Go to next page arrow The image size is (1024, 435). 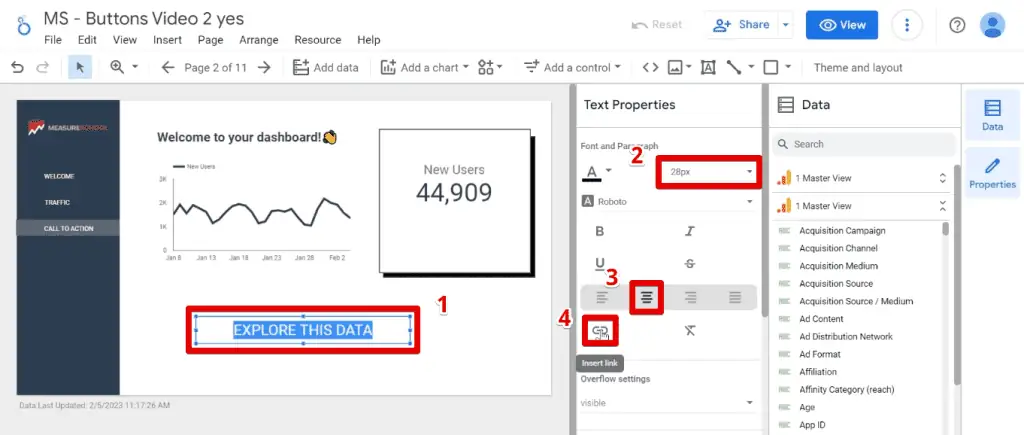tap(264, 67)
